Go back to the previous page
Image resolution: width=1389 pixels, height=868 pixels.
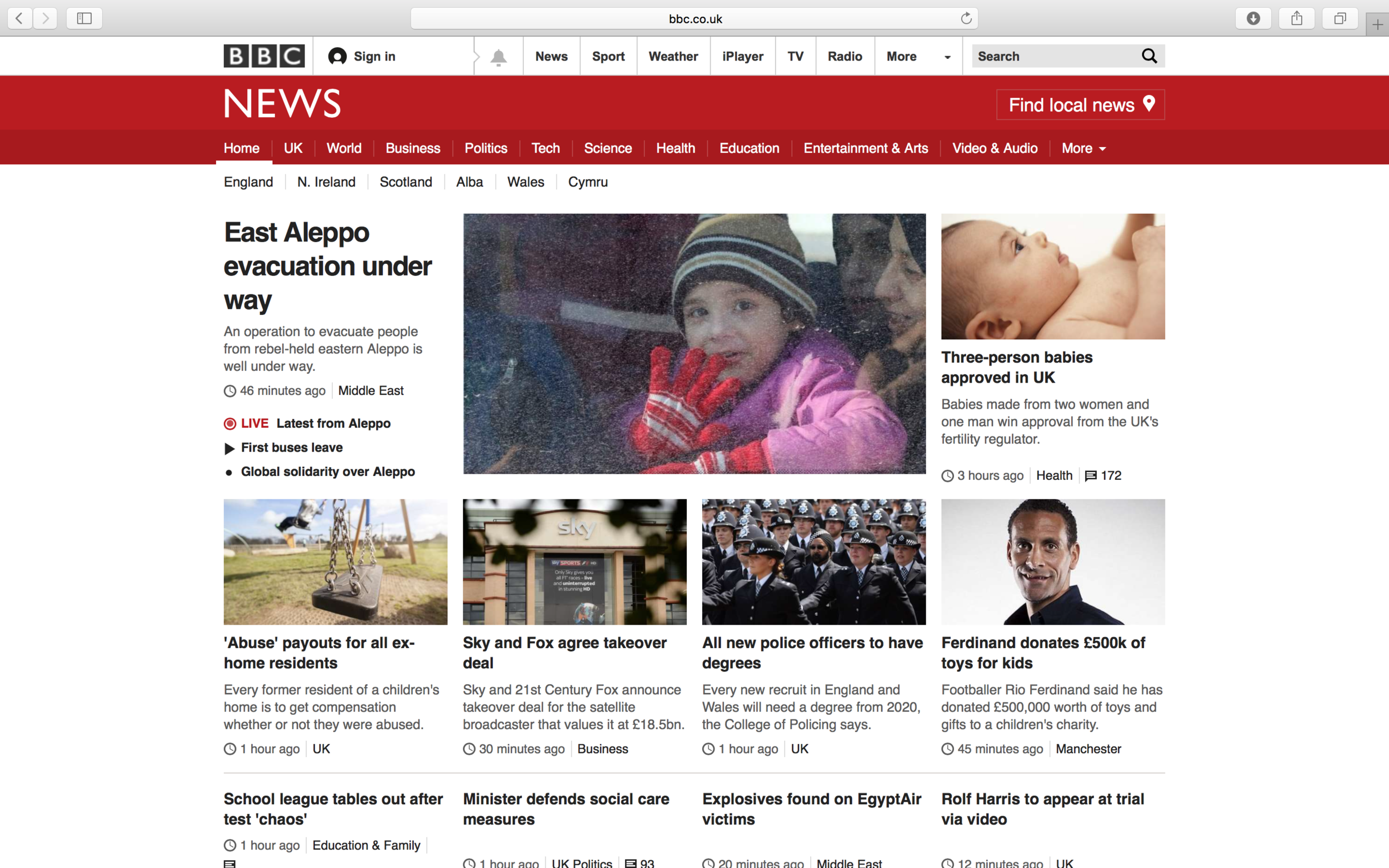coord(19,18)
